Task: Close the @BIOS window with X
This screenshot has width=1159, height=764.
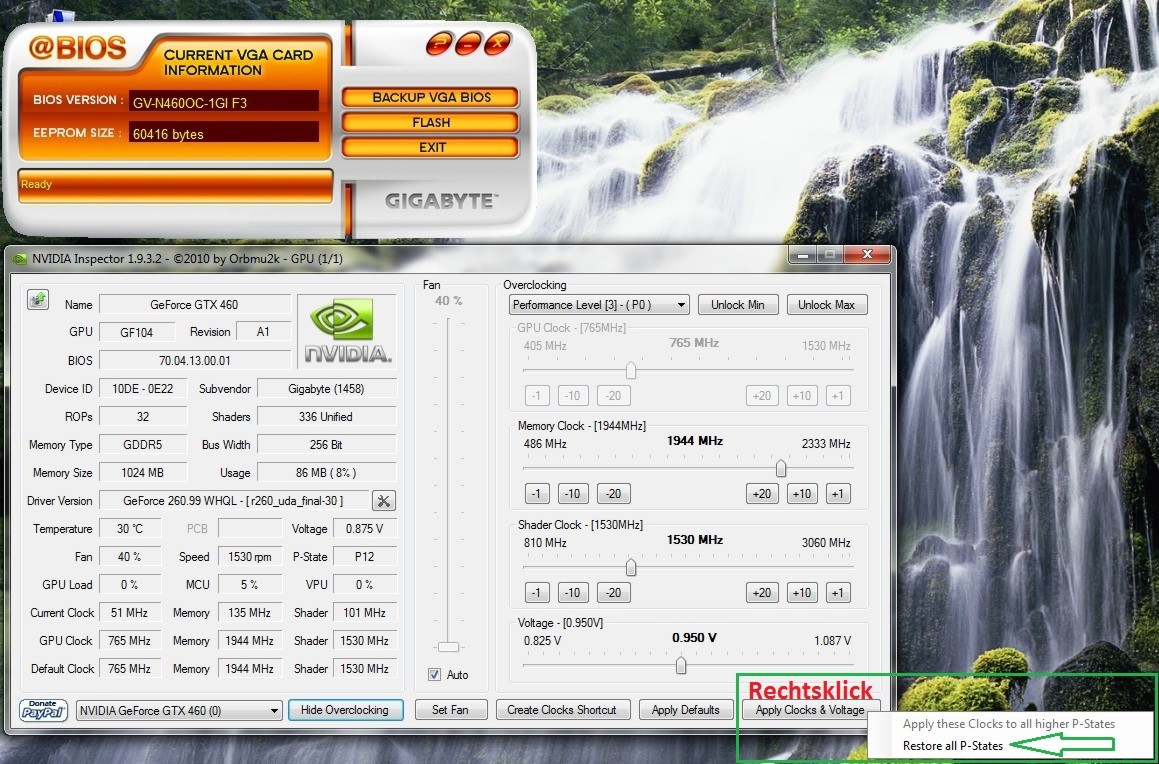Action: [498, 44]
